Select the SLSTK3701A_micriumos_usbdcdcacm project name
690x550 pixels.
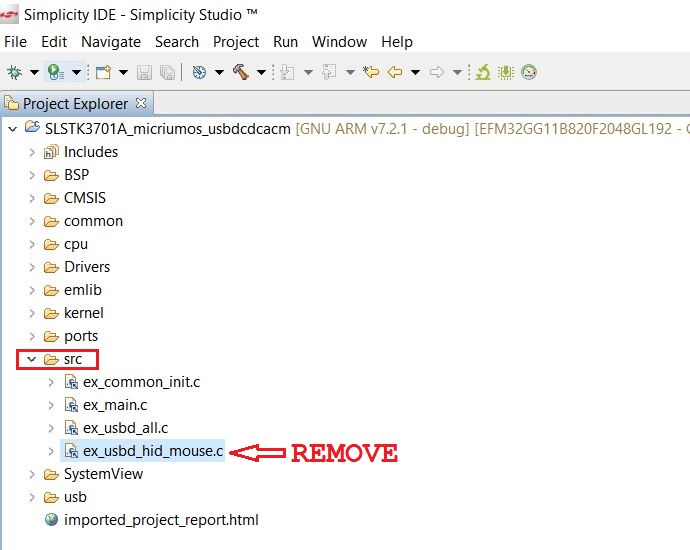(168, 129)
